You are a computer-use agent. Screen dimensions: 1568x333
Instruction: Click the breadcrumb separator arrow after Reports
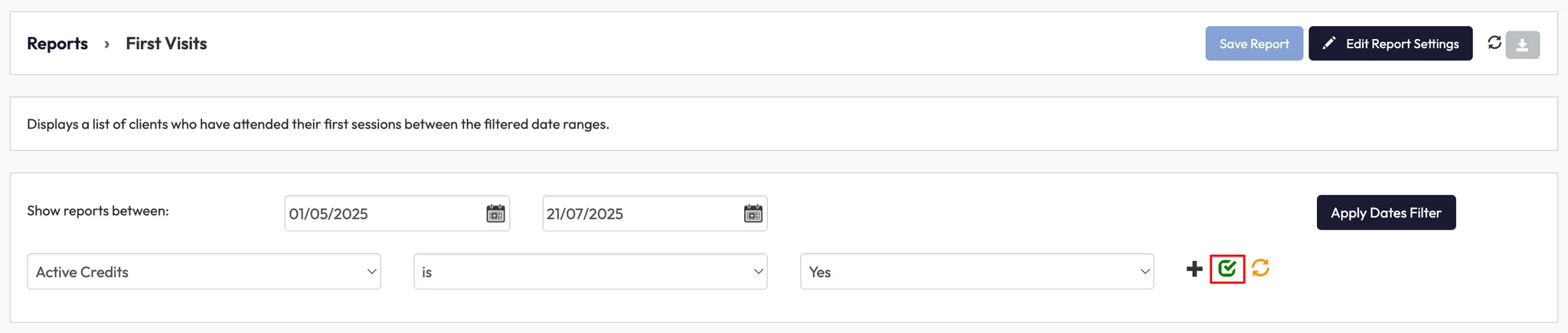click(x=106, y=44)
